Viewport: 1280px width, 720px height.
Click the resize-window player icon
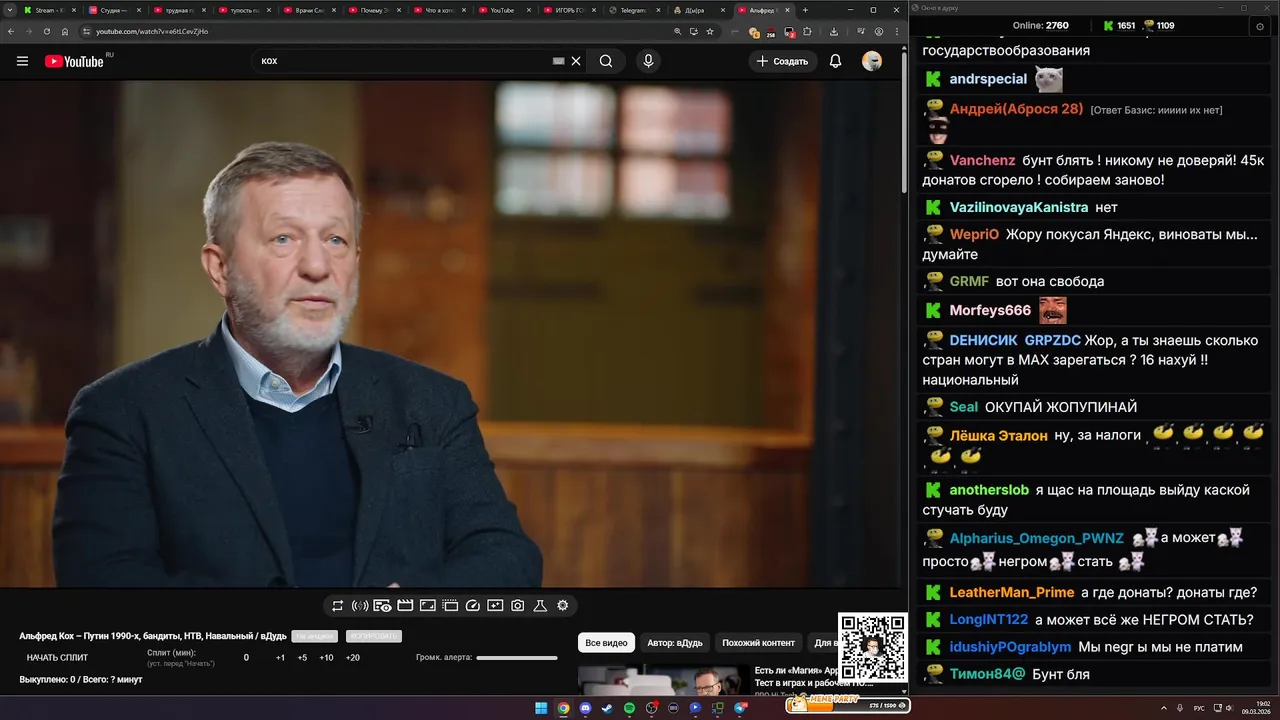click(x=427, y=605)
